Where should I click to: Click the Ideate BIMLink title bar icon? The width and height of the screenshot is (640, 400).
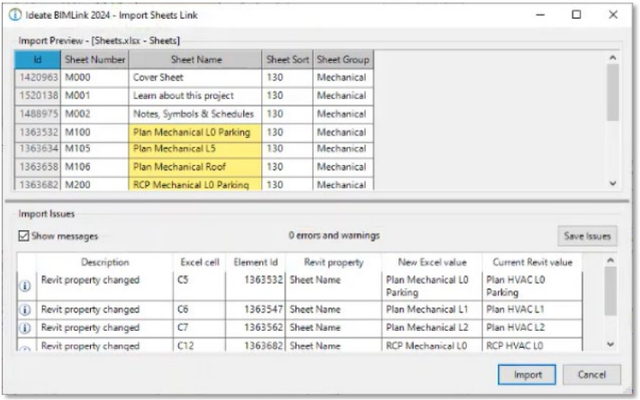pyautogui.click(x=14, y=15)
